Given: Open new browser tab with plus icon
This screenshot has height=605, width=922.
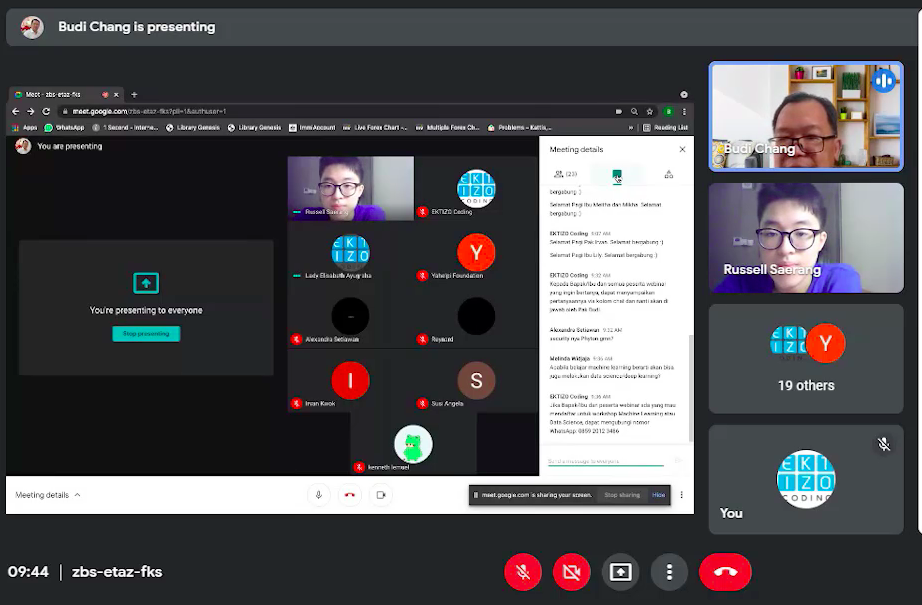Looking at the screenshot, I should click(x=134, y=94).
